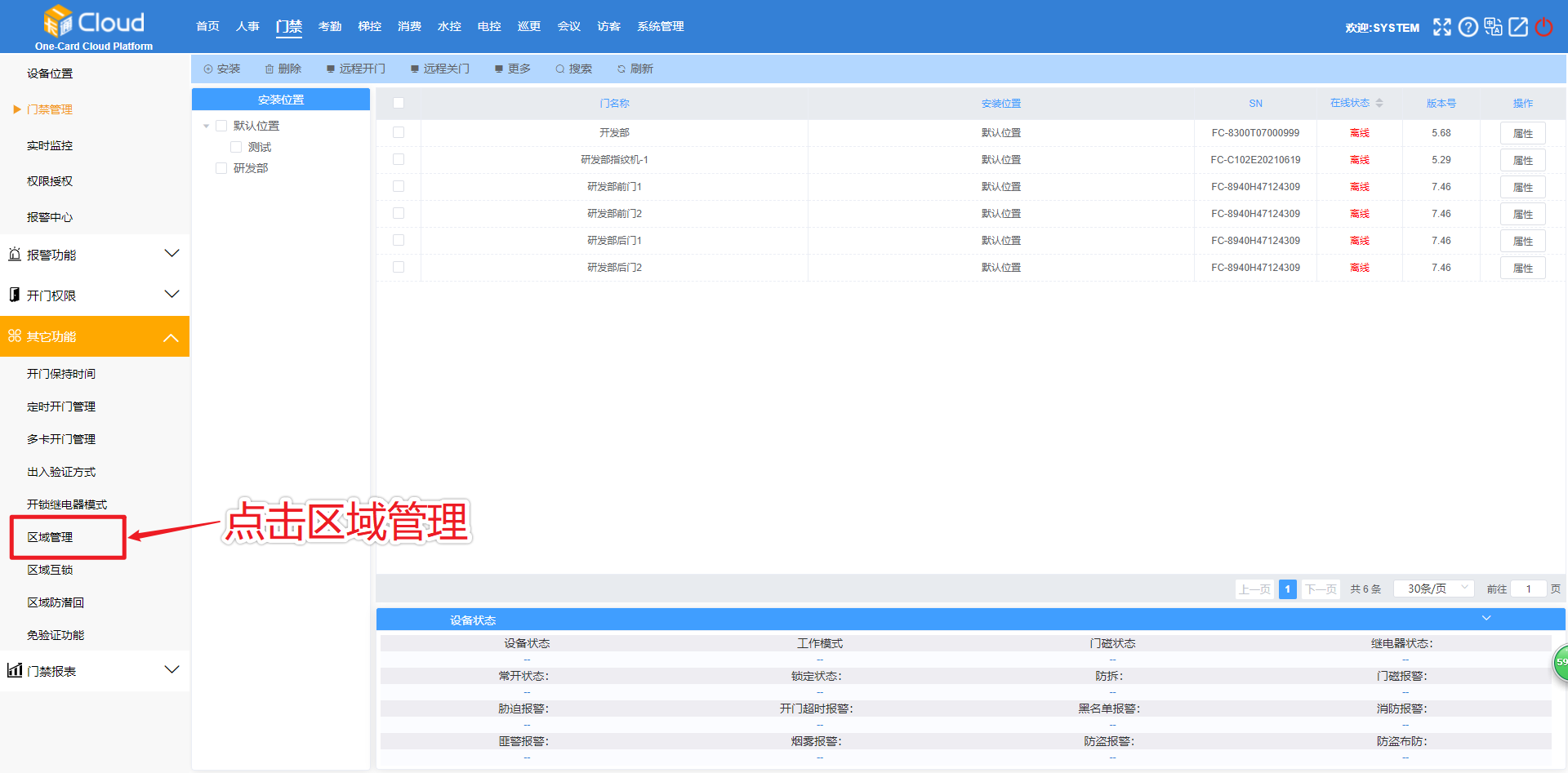This screenshot has height=773, width=1568.
Task: Select page 1 in pagination
Action: (1288, 589)
